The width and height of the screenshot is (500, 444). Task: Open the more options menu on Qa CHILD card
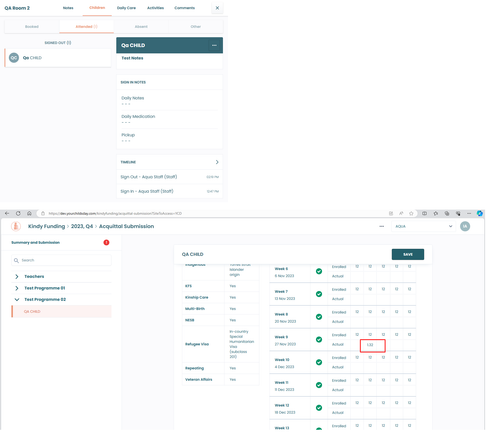pos(214,45)
